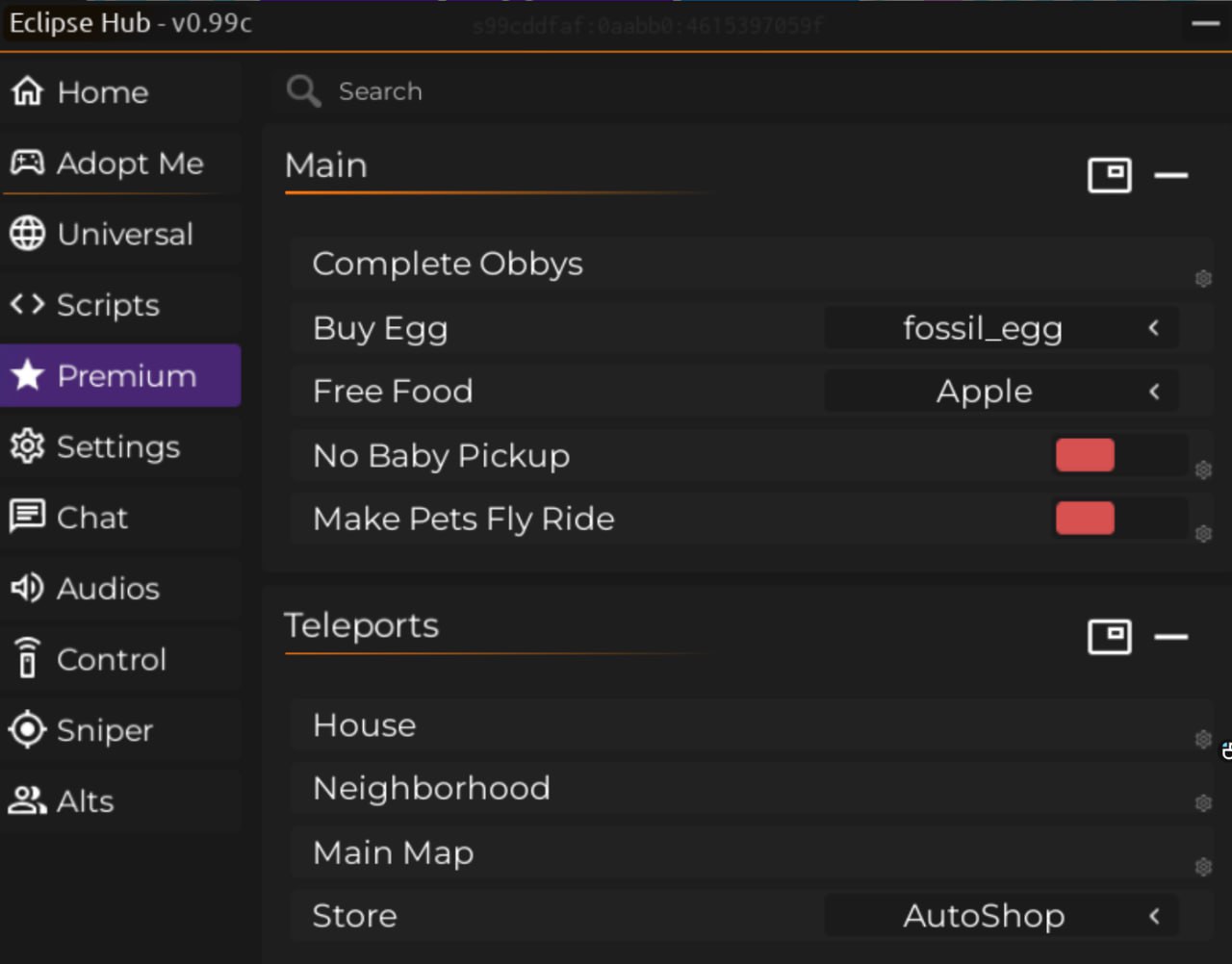Image resolution: width=1232 pixels, height=964 pixels.
Task: Pop out the Teleports section window icon
Action: [1110, 637]
